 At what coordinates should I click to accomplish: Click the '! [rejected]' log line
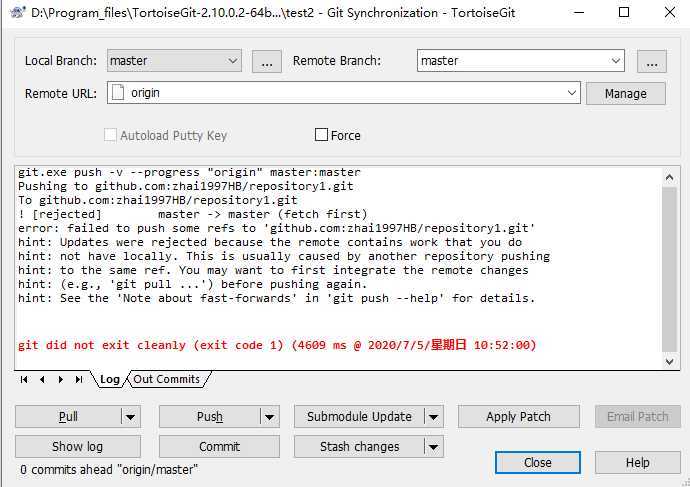(192, 214)
